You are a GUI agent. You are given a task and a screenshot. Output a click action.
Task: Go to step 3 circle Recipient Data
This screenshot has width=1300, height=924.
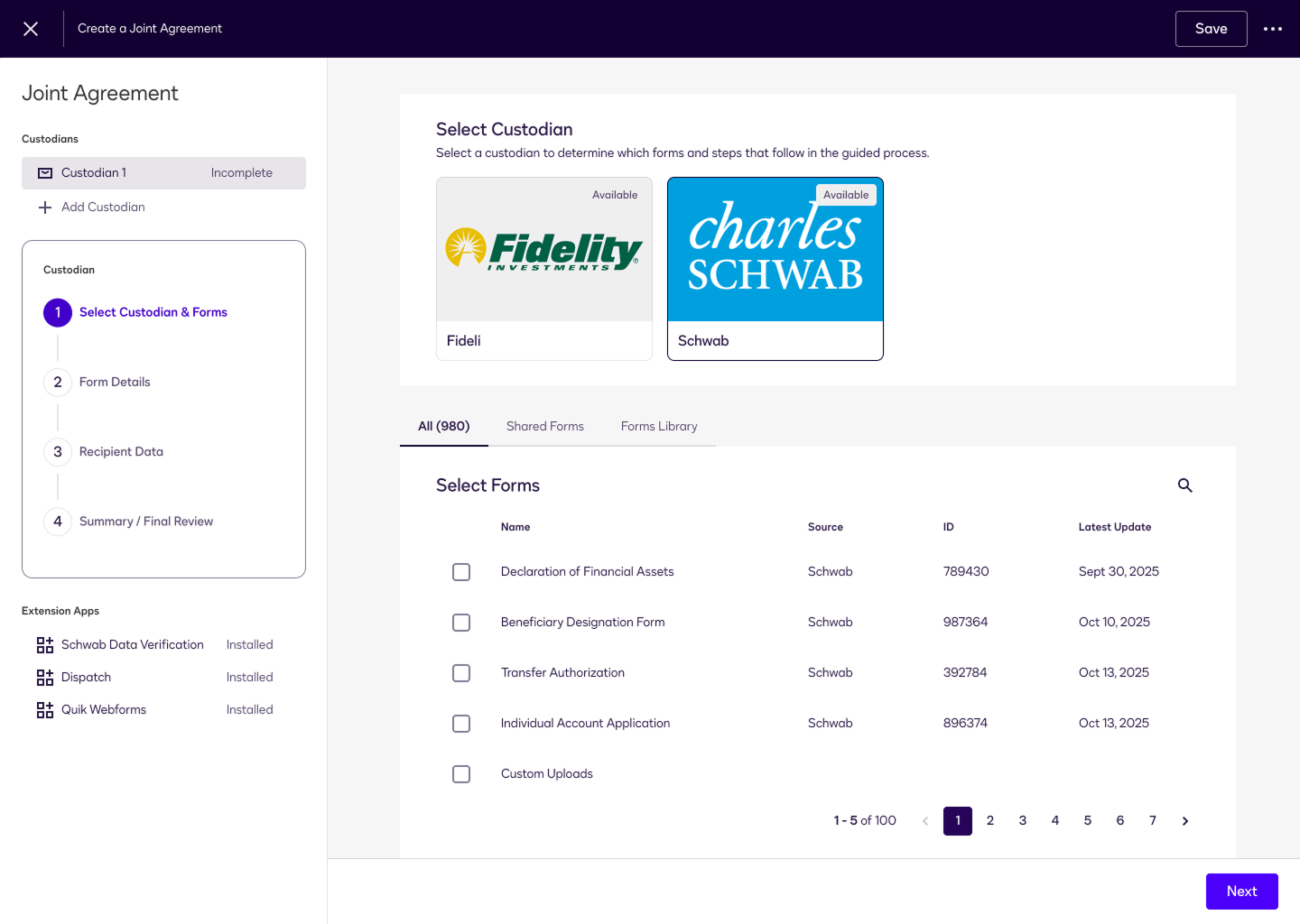[58, 451]
